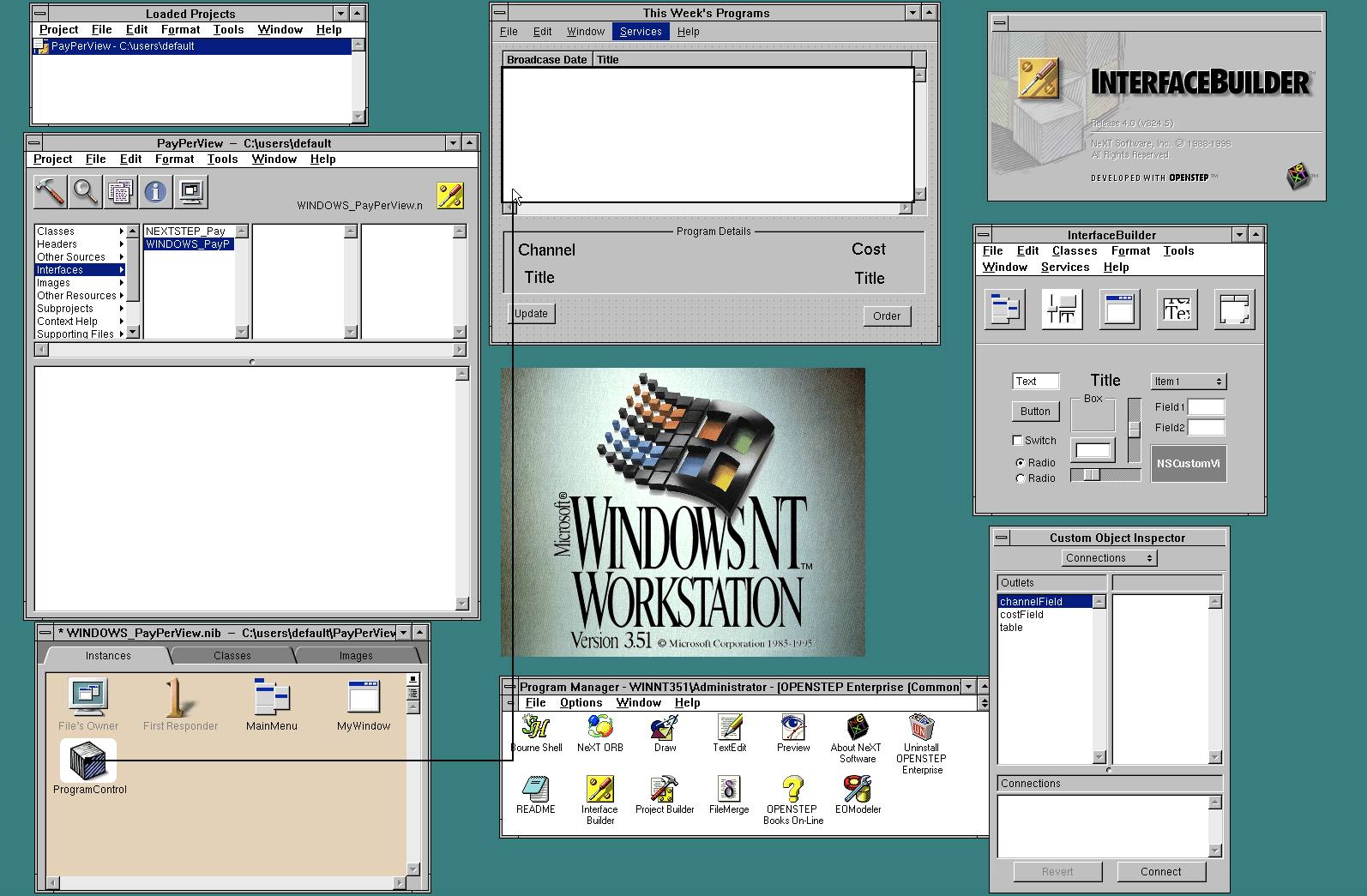1367x896 pixels.
Task: Switch to the Classes tab in the nib window
Action: click(232, 656)
